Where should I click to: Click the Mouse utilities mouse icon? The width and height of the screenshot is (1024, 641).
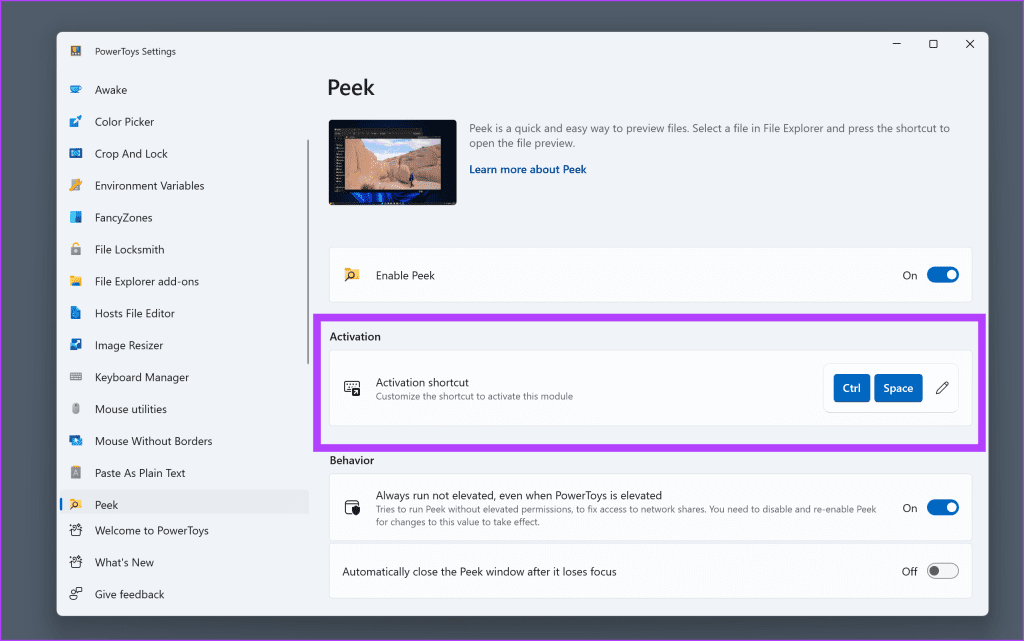pyautogui.click(x=76, y=409)
